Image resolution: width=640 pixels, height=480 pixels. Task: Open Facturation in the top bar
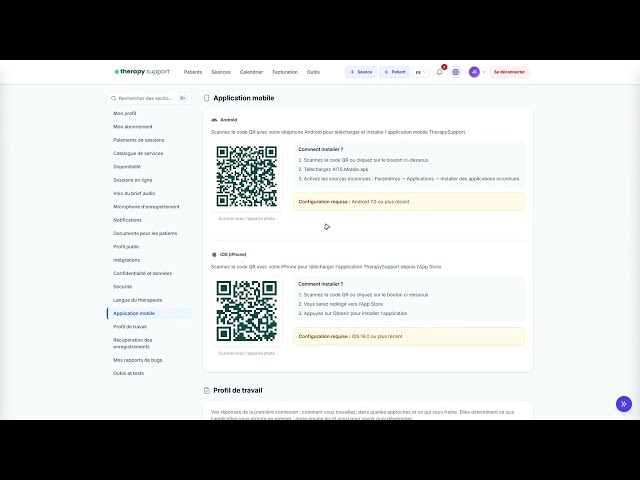point(285,72)
